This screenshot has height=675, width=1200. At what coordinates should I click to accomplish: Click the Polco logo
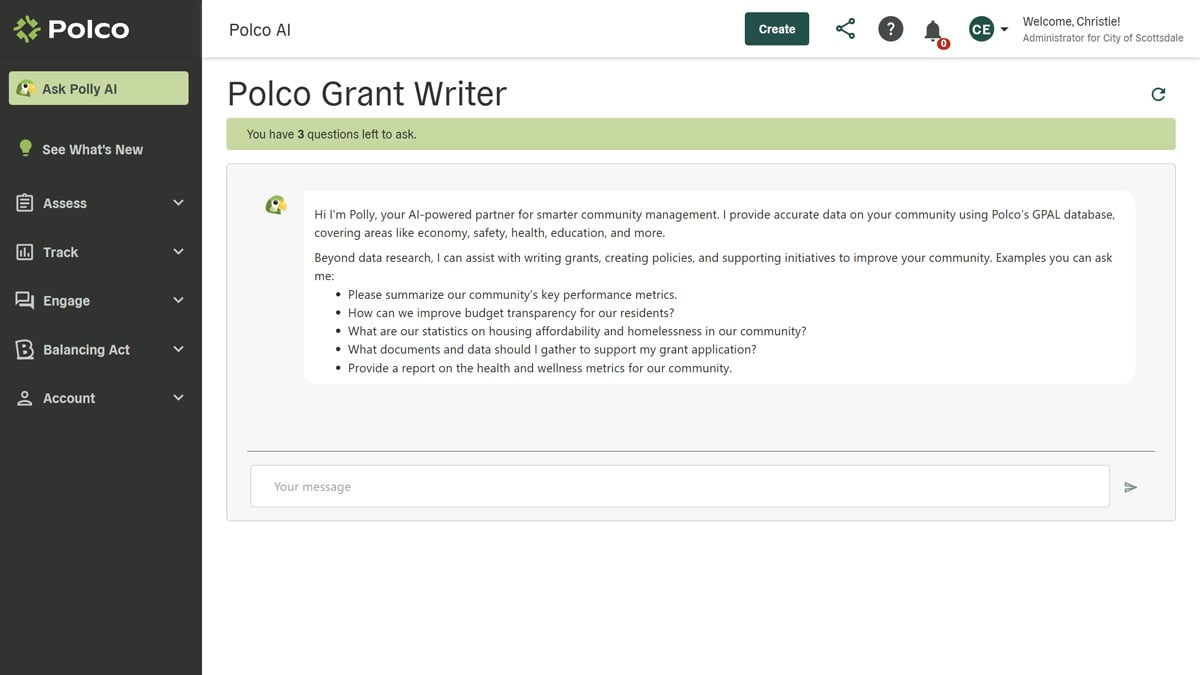[71, 29]
